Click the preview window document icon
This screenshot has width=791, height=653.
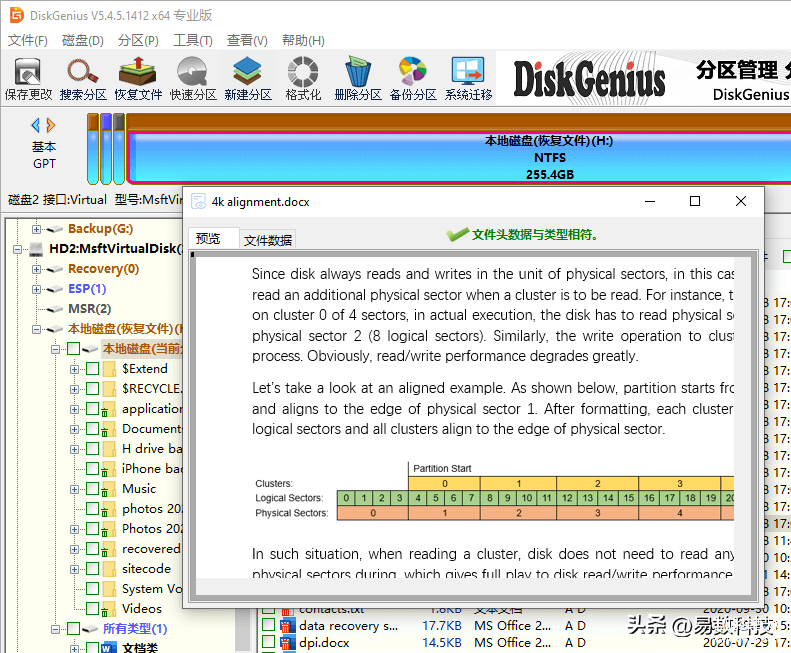[x=198, y=201]
